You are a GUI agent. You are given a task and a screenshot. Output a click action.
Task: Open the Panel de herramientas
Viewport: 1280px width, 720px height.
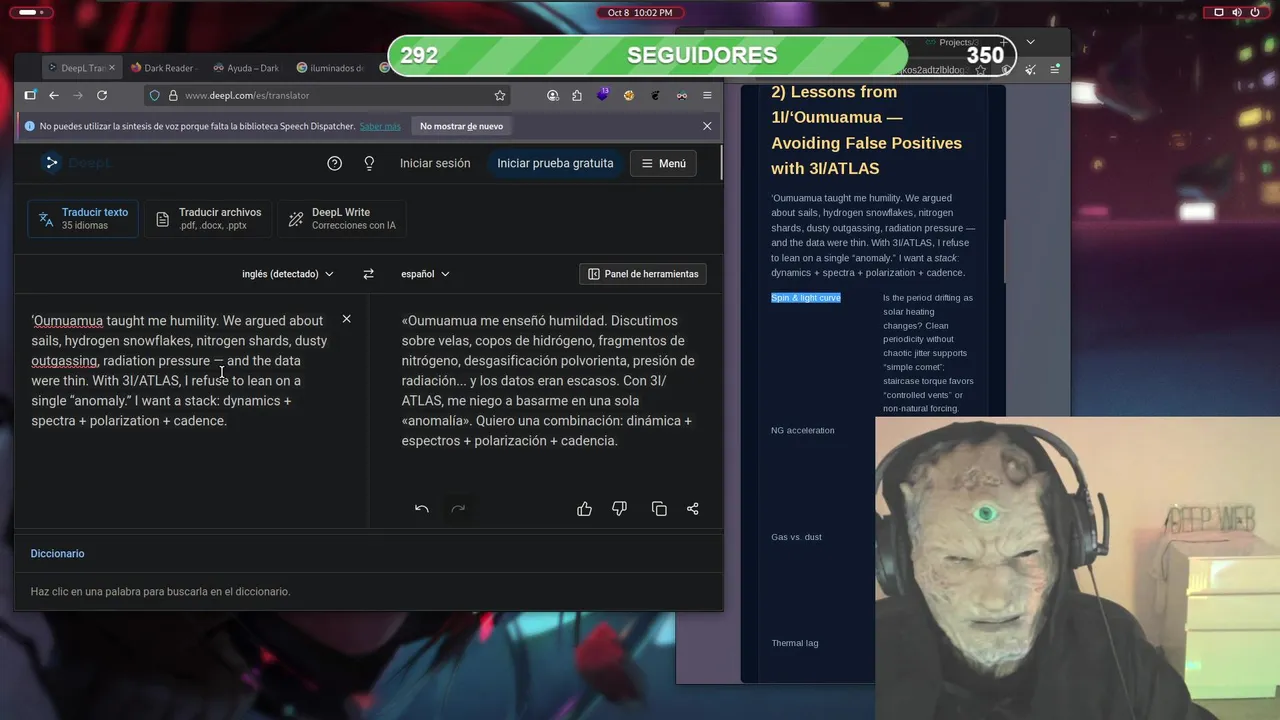coord(643,274)
